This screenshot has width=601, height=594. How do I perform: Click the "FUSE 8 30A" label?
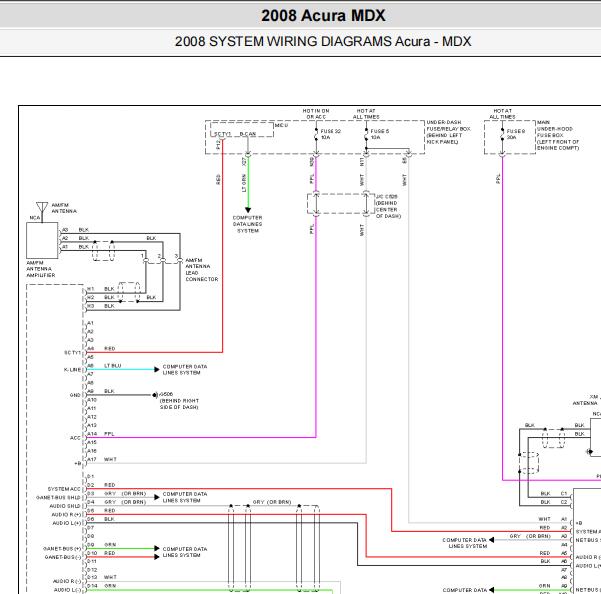pos(516,134)
